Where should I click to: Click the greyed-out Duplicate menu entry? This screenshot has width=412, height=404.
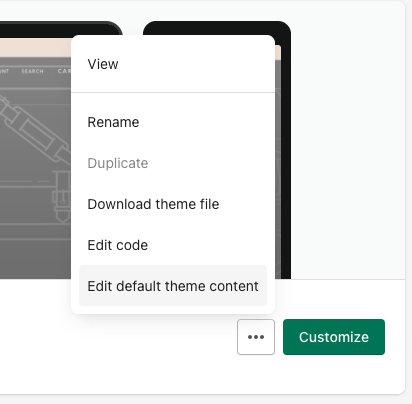[x=173, y=163]
